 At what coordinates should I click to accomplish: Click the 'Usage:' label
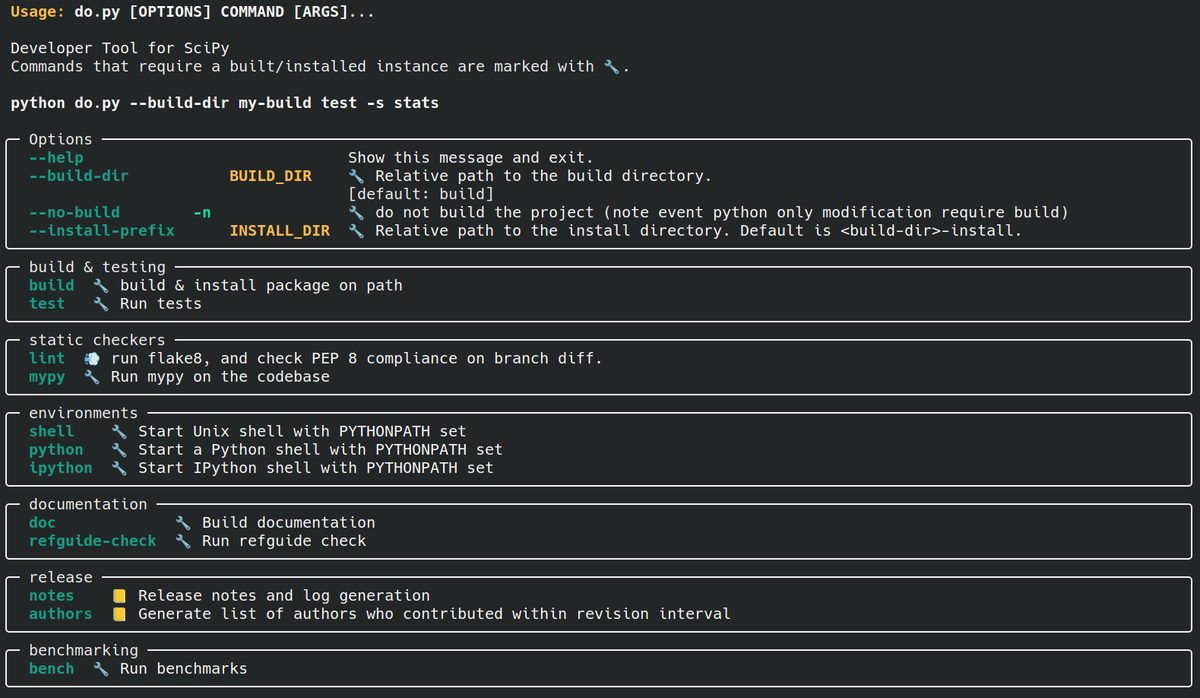click(x=38, y=12)
